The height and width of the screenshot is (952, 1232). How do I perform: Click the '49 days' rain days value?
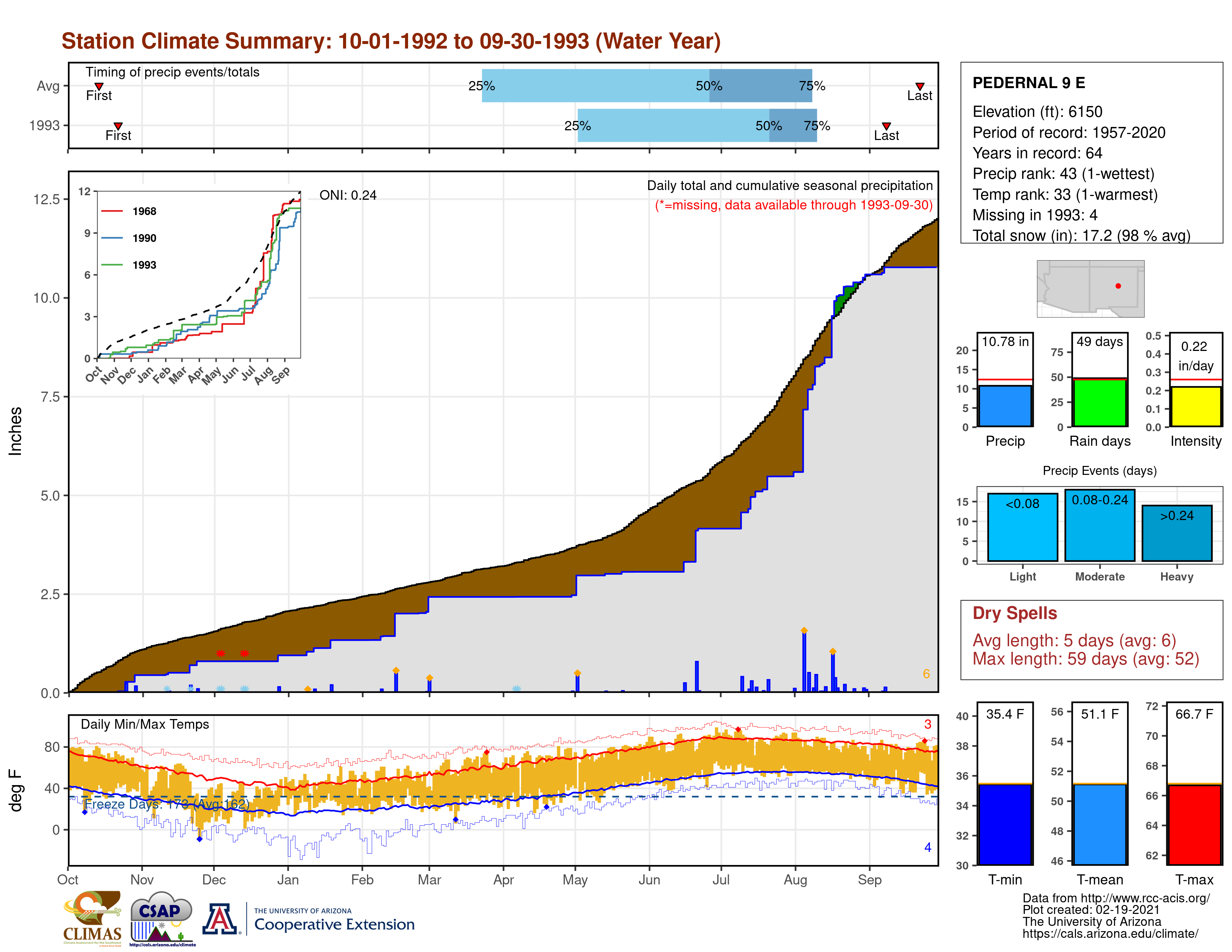point(1099,342)
